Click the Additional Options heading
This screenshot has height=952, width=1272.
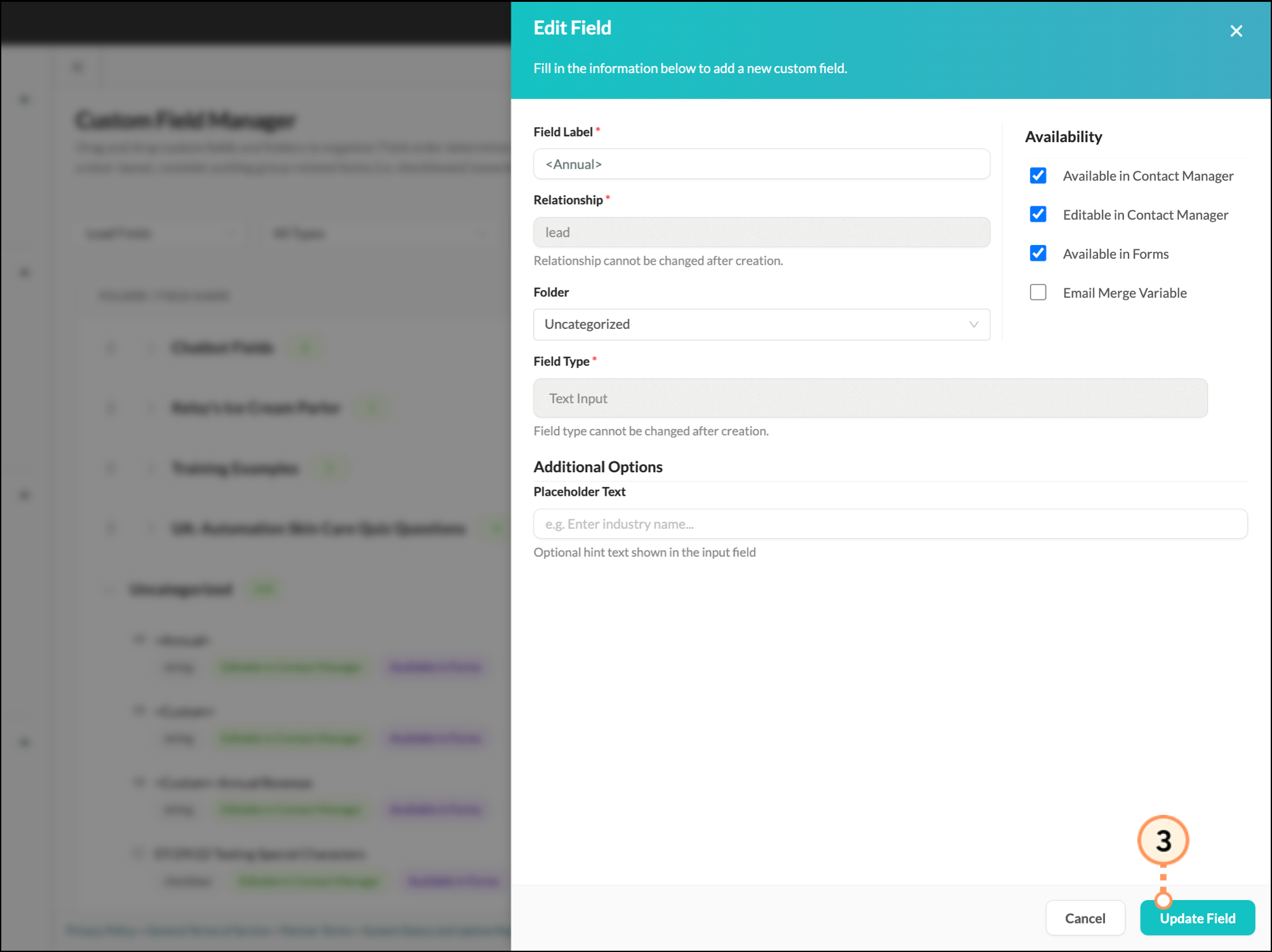(x=598, y=467)
